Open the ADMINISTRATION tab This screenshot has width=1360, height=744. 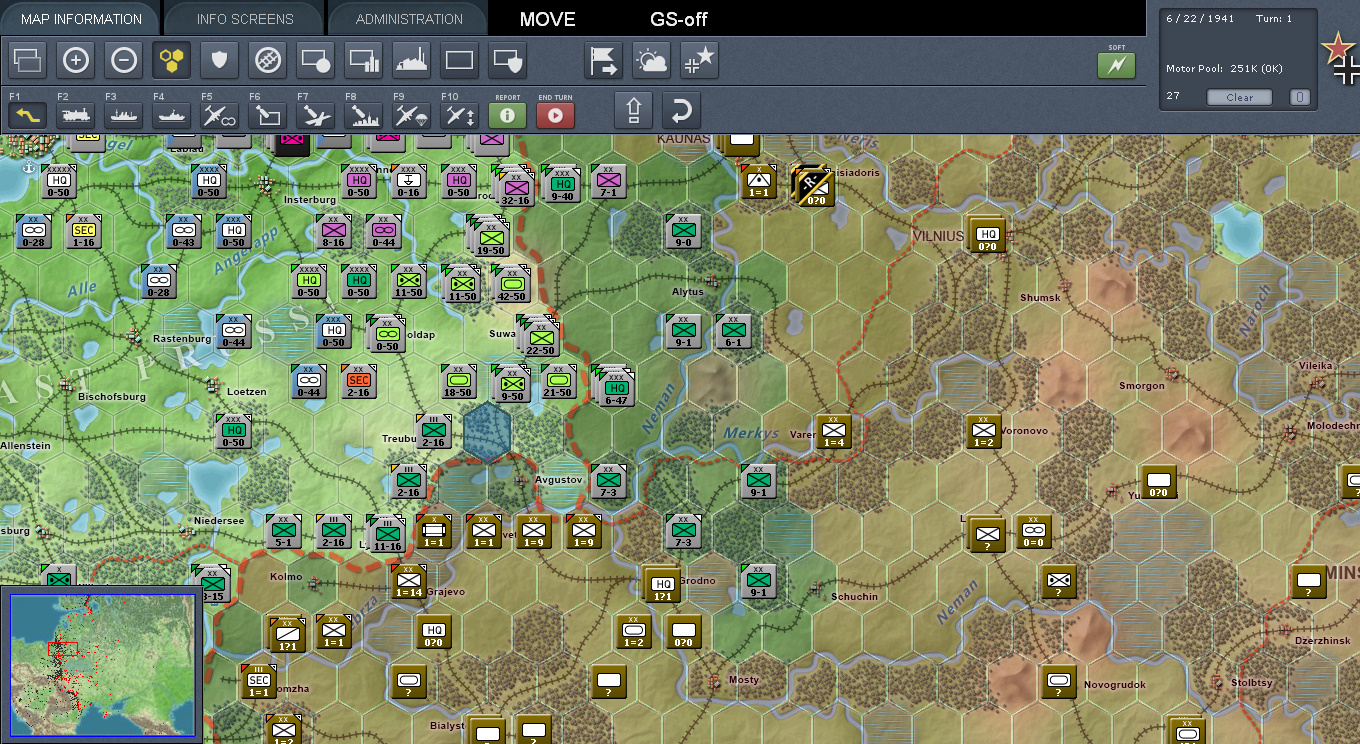pos(409,19)
